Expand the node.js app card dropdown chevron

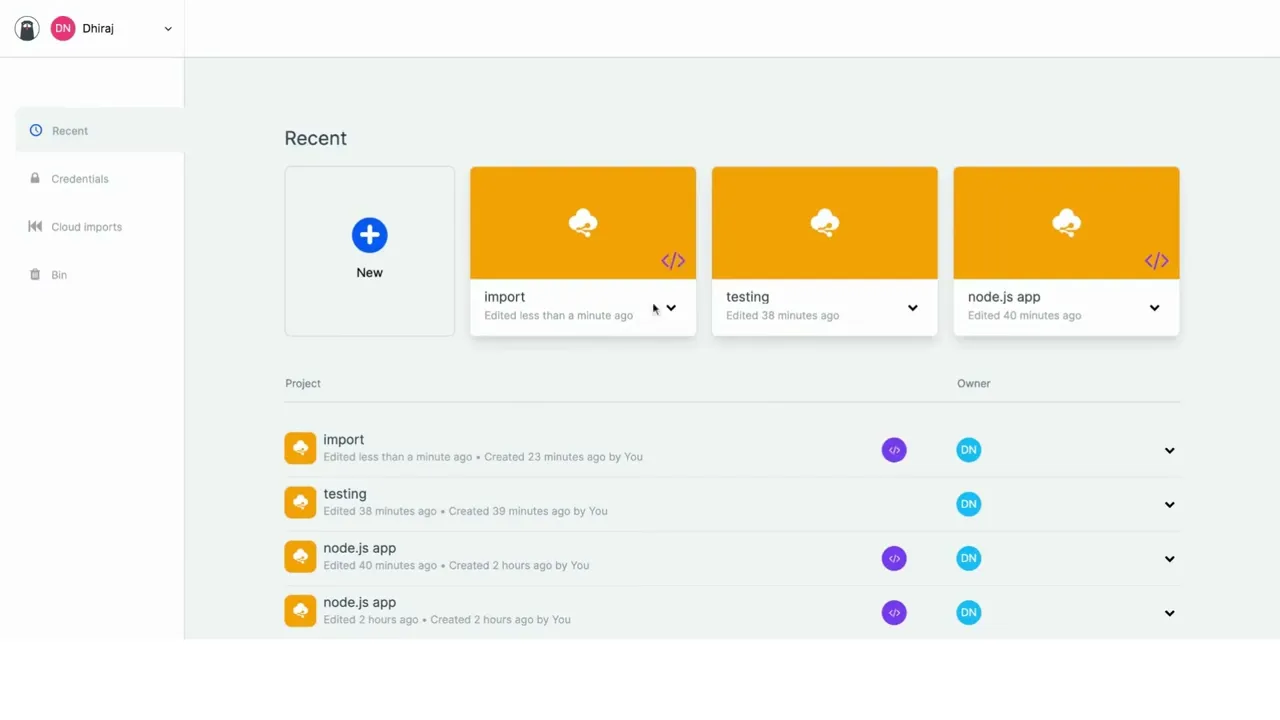click(1155, 308)
